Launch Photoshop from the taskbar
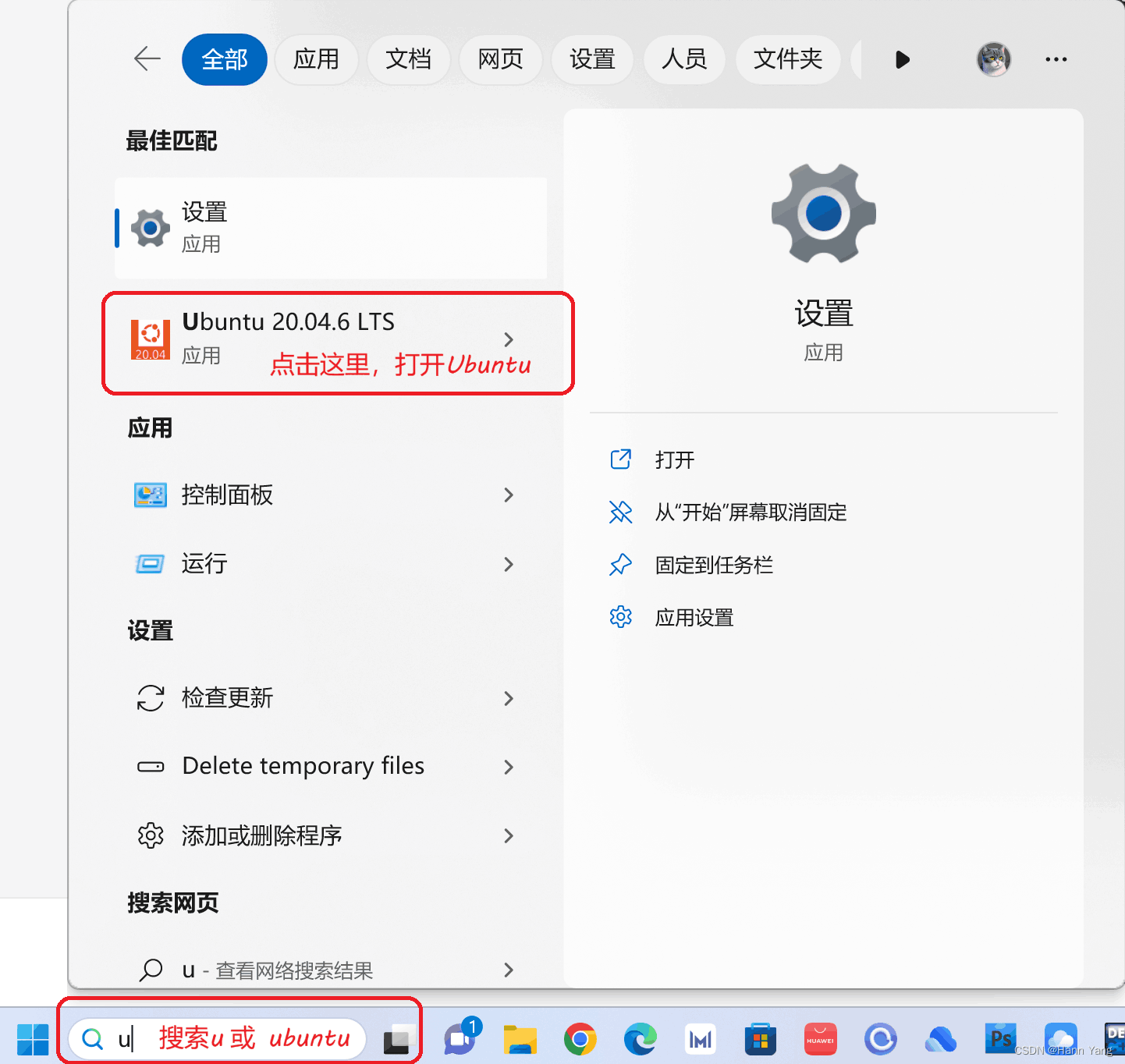 1001,1039
